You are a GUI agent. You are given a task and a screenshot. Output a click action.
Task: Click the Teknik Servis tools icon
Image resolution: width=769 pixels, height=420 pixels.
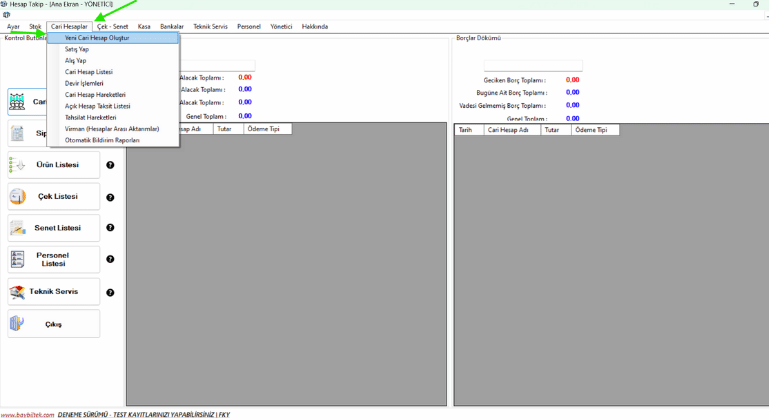point(17,292)
